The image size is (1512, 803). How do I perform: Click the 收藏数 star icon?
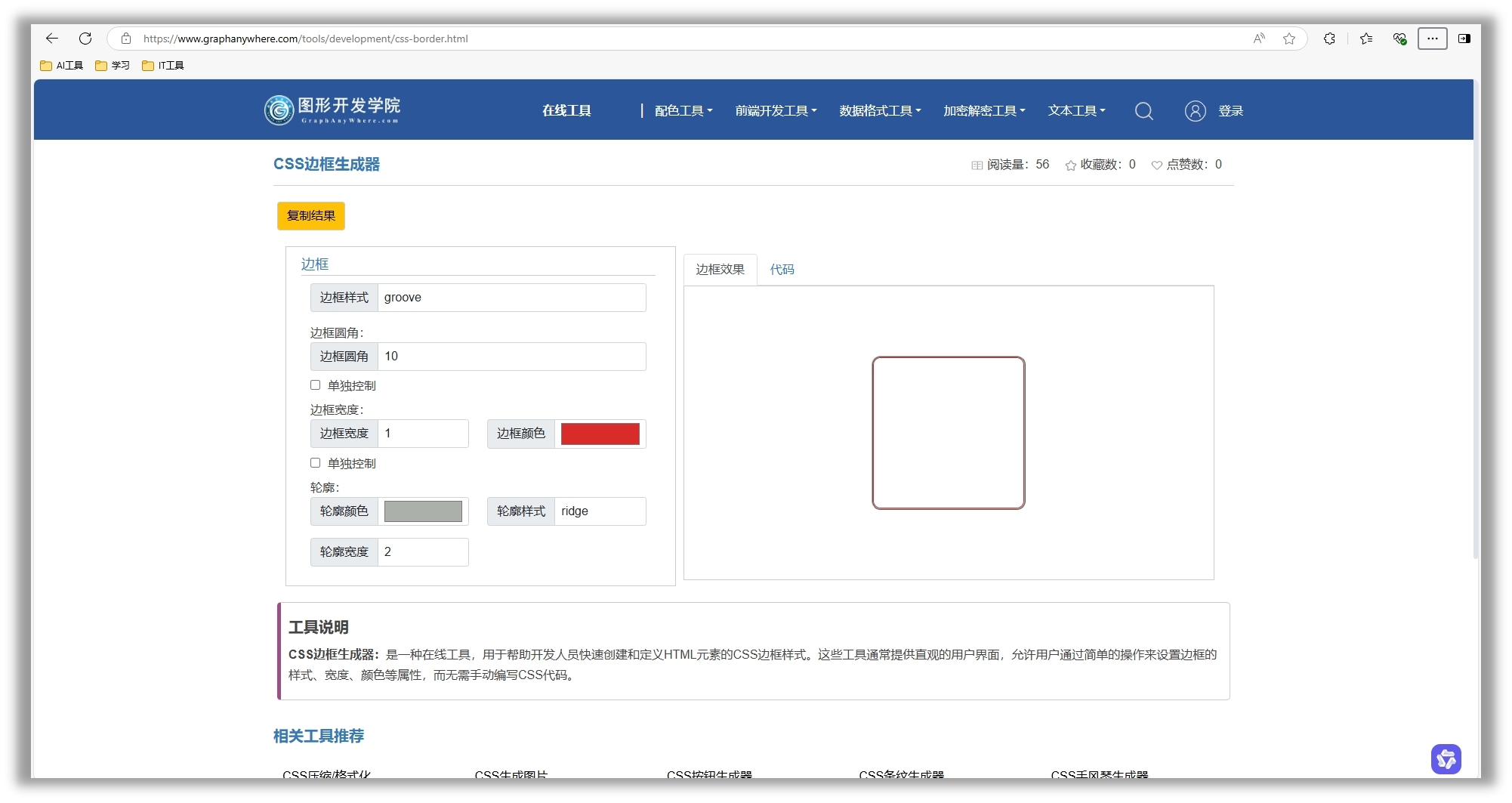(1070, 165)
